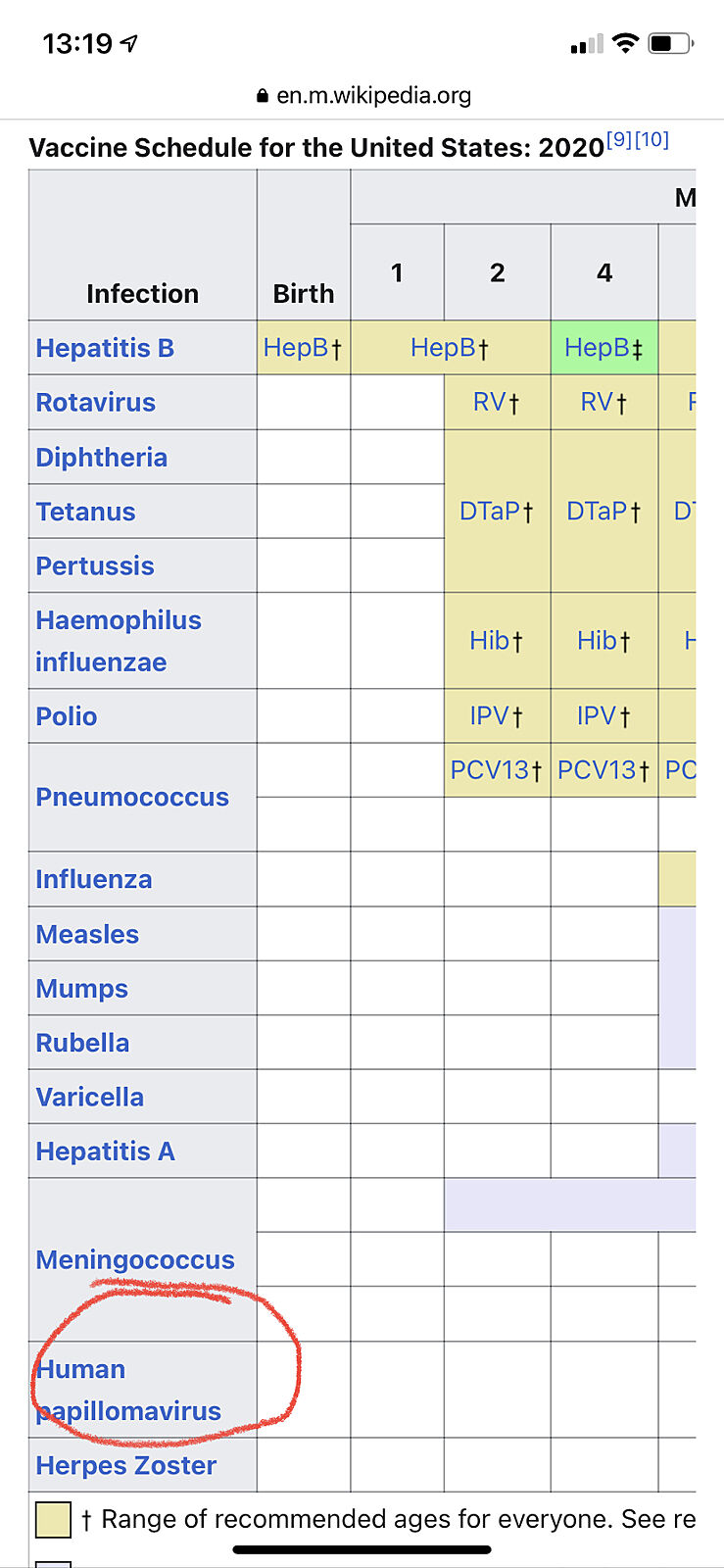Tap the location arrow beside the time
Screen dimensions: 724x1568
point(129,43)
